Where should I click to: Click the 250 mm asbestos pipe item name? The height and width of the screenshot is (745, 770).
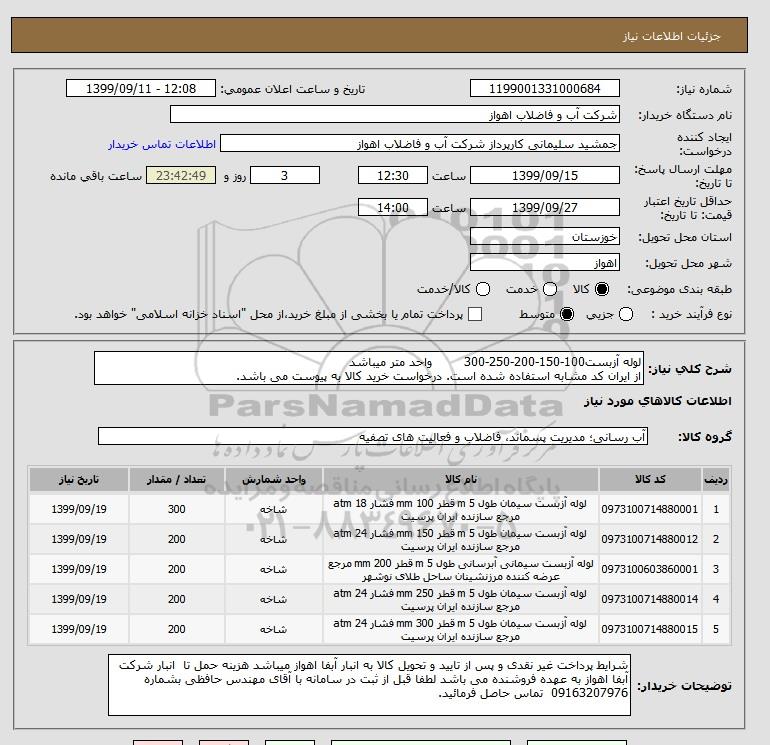pos(460,600)
